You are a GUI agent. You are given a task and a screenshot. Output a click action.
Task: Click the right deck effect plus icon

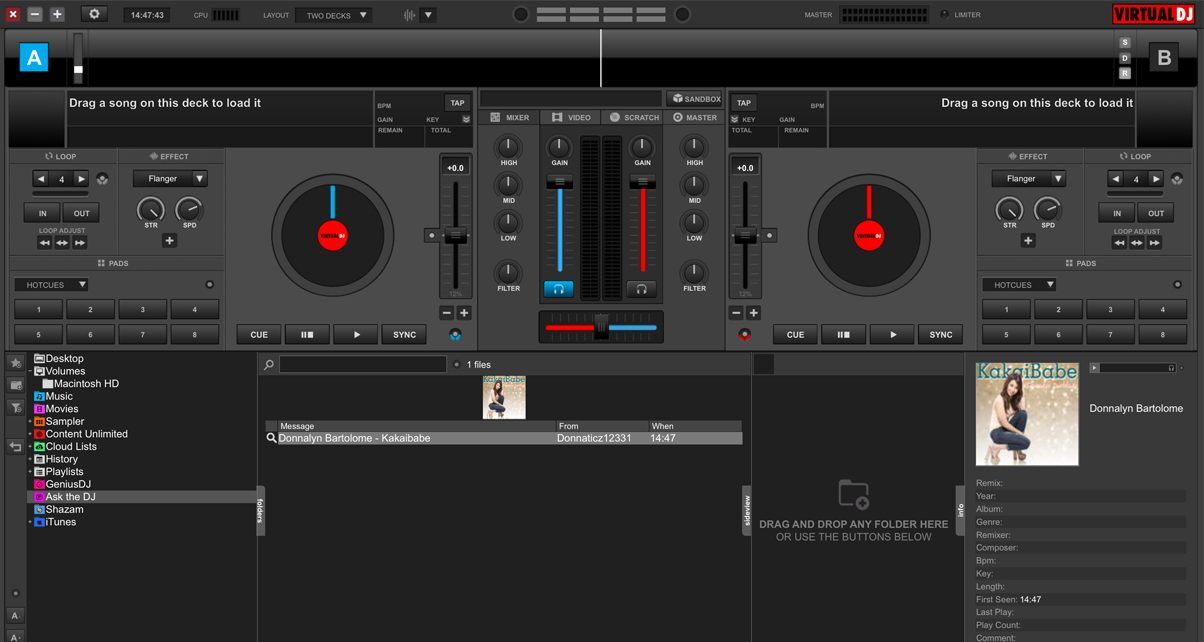pos(1027,240)
